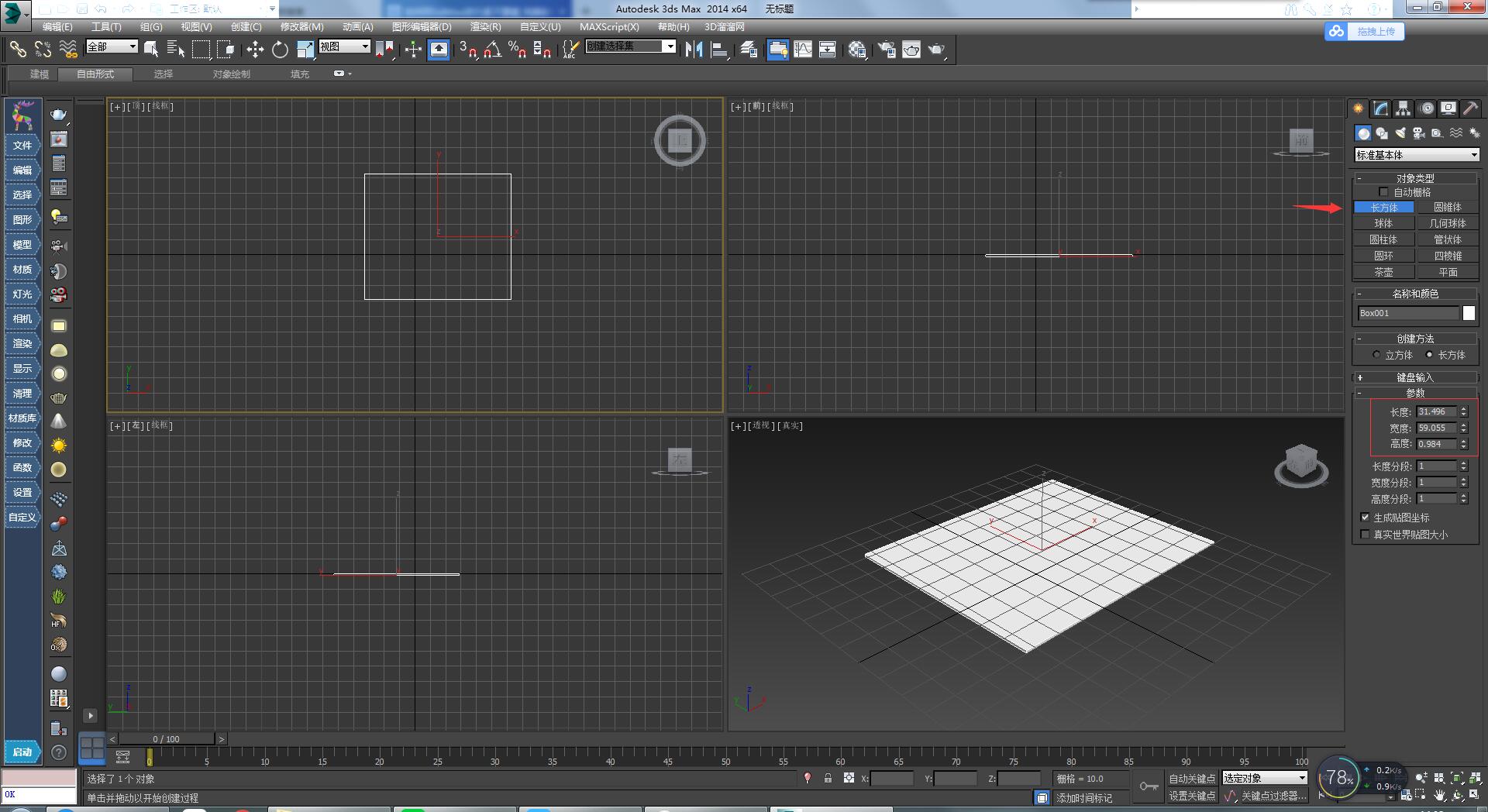
Task: Enable the Angle Snap toggle
Action: pyautogui.click(x=491, y=50)
